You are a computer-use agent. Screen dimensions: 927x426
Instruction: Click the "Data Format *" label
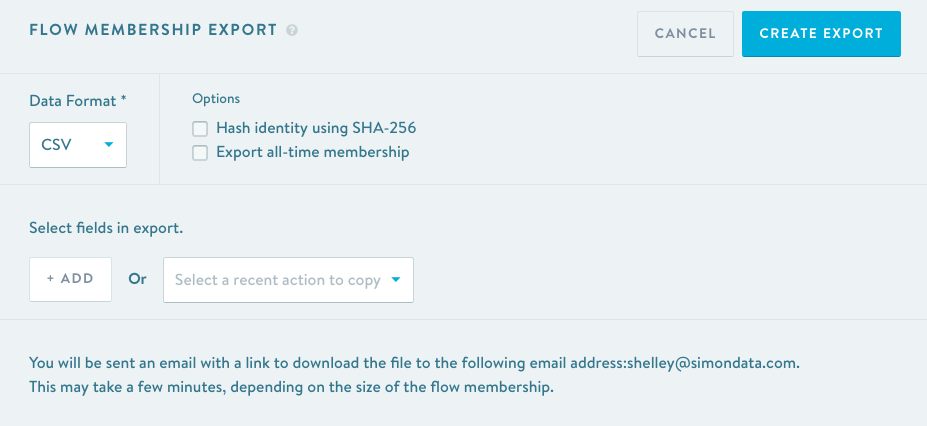point(78,100)
